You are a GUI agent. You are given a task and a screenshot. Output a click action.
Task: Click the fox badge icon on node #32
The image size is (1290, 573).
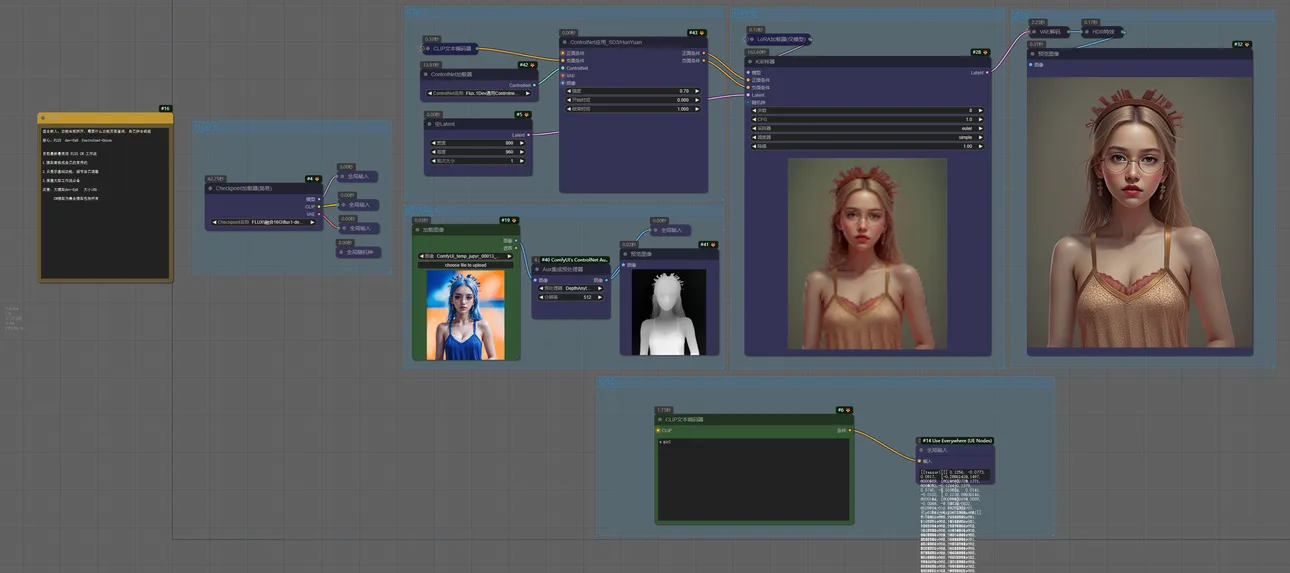tap(1248, 44)
